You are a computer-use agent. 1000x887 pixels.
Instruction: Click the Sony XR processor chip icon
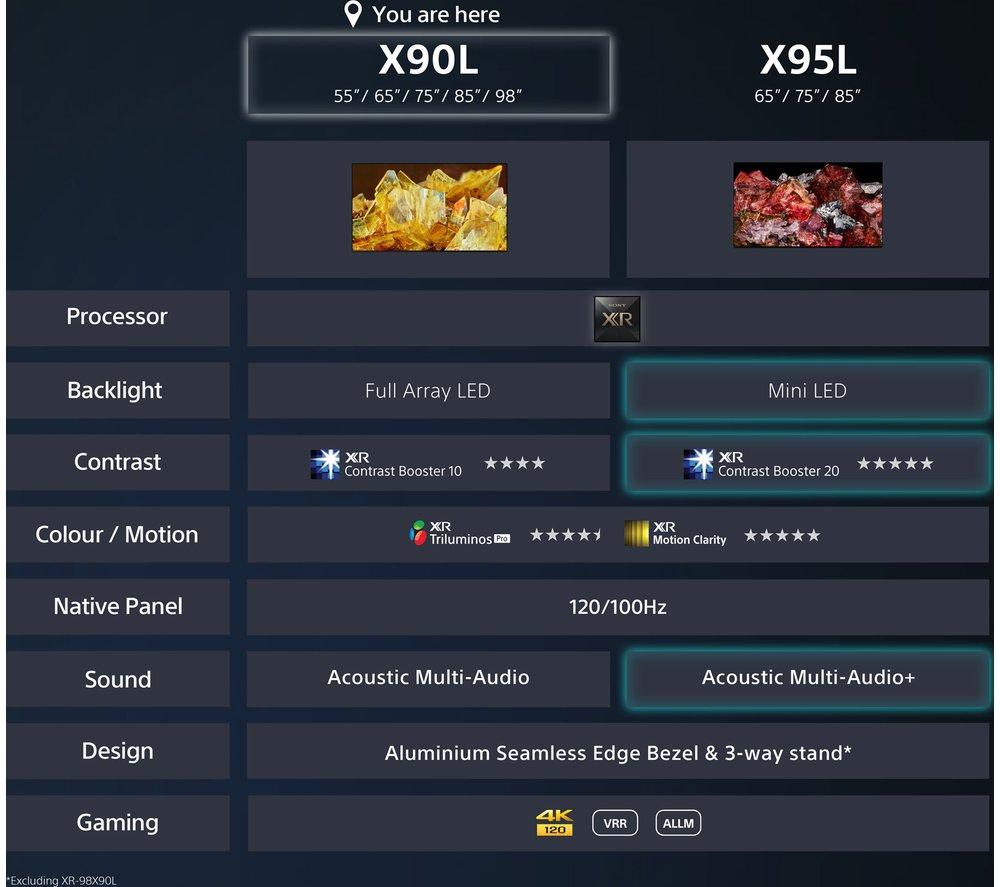click(x=617, y=318)
